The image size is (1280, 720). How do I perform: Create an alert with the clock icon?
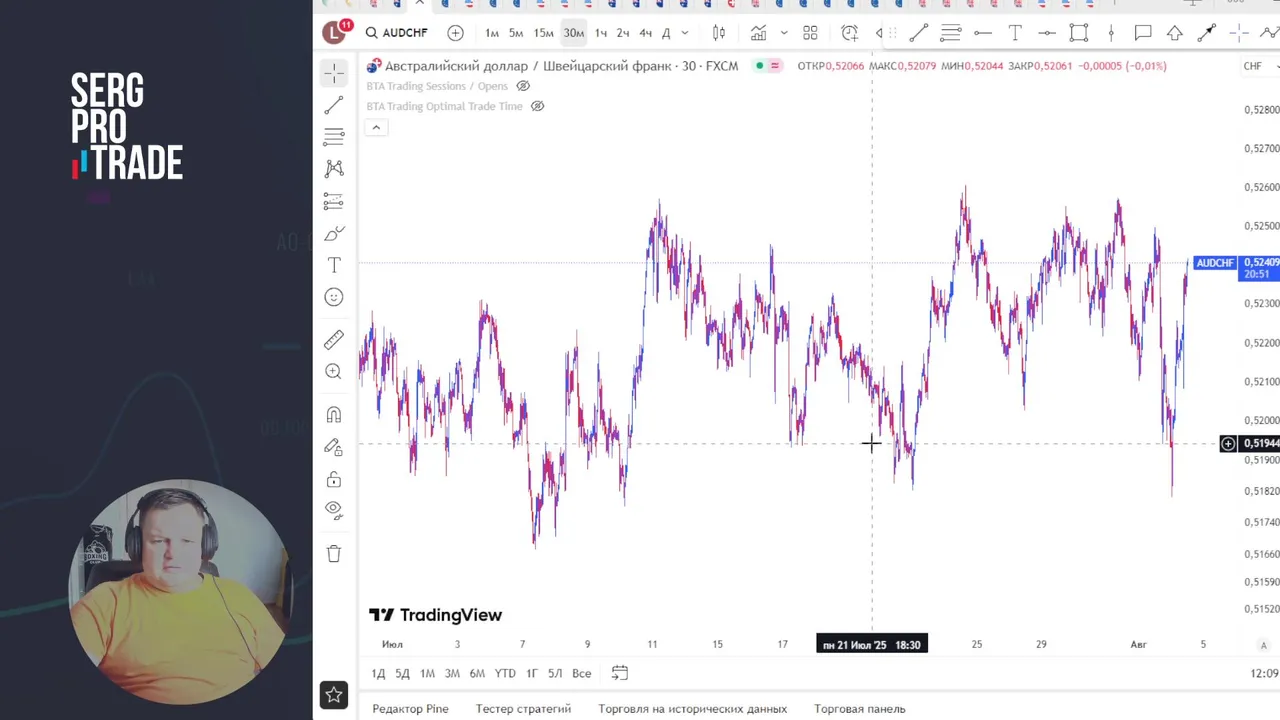coord(850,33)
